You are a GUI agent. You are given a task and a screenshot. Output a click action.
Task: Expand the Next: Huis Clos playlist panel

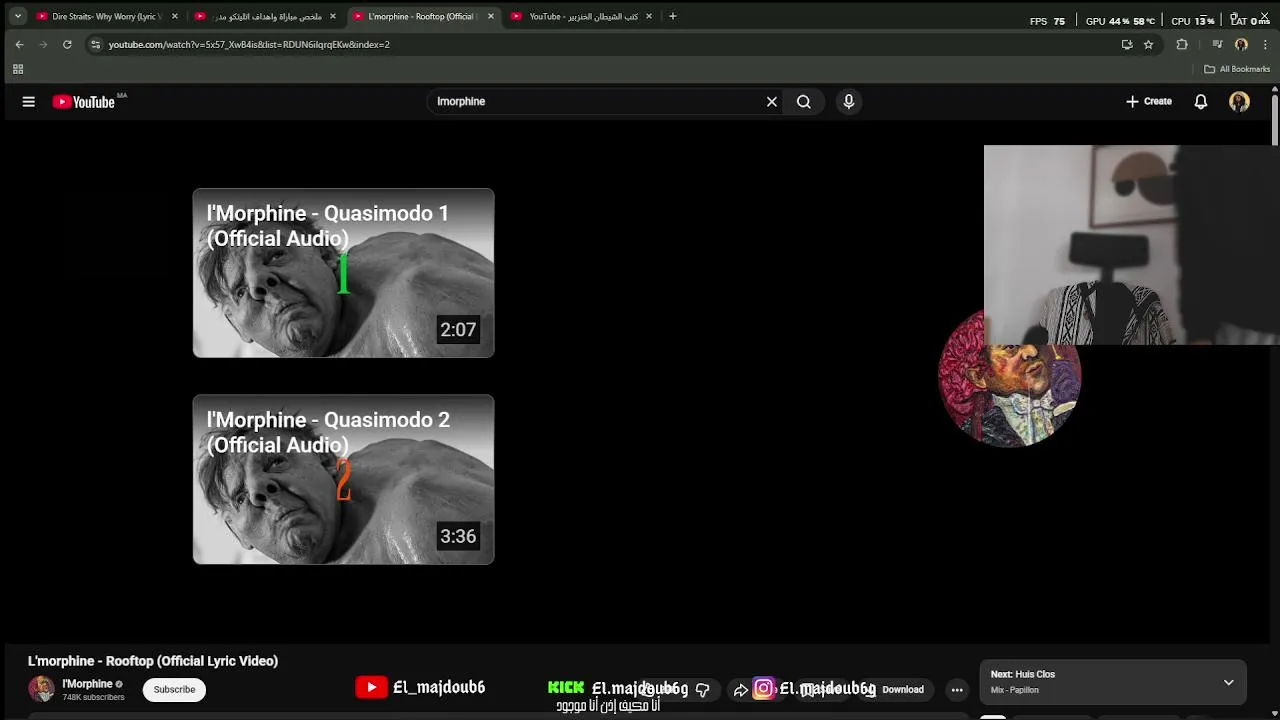pyautogui.click(x=1228, y=682)
